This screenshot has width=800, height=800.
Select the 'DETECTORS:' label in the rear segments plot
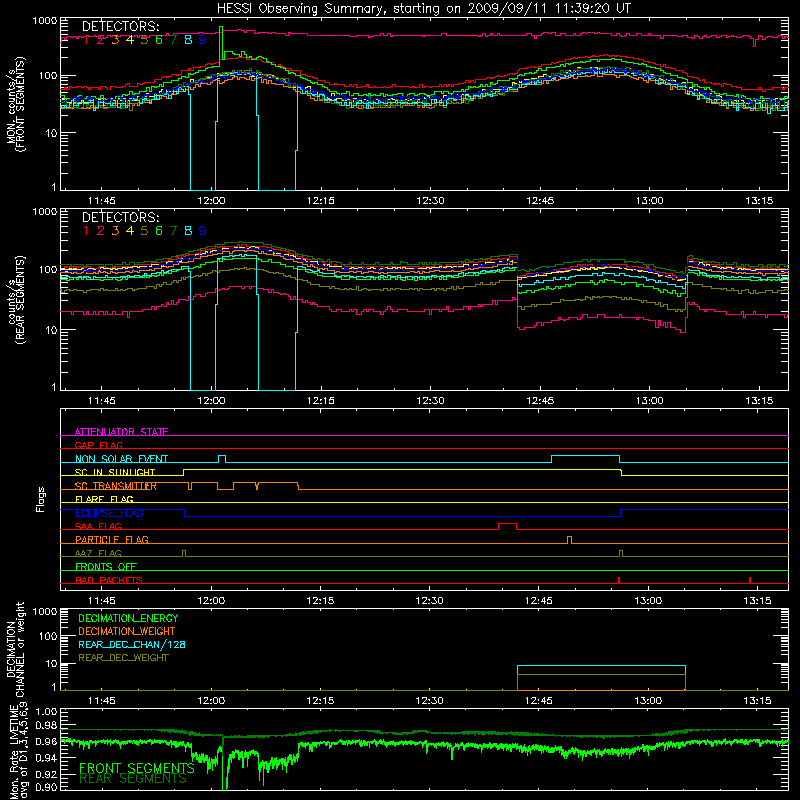(x=121, y=217)
